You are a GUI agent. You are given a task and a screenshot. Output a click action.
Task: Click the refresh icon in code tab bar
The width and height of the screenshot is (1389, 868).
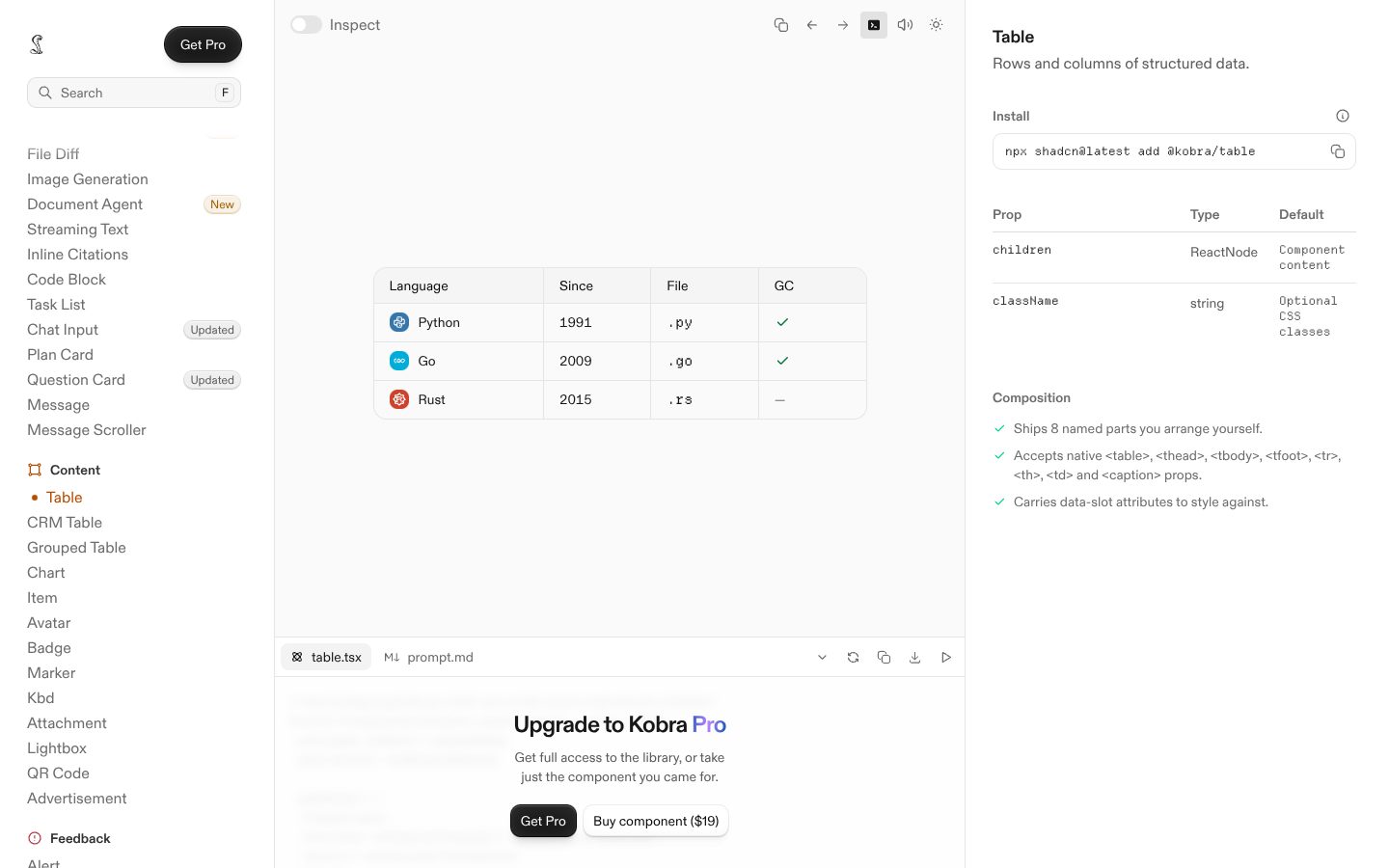(x=853, y=658)
